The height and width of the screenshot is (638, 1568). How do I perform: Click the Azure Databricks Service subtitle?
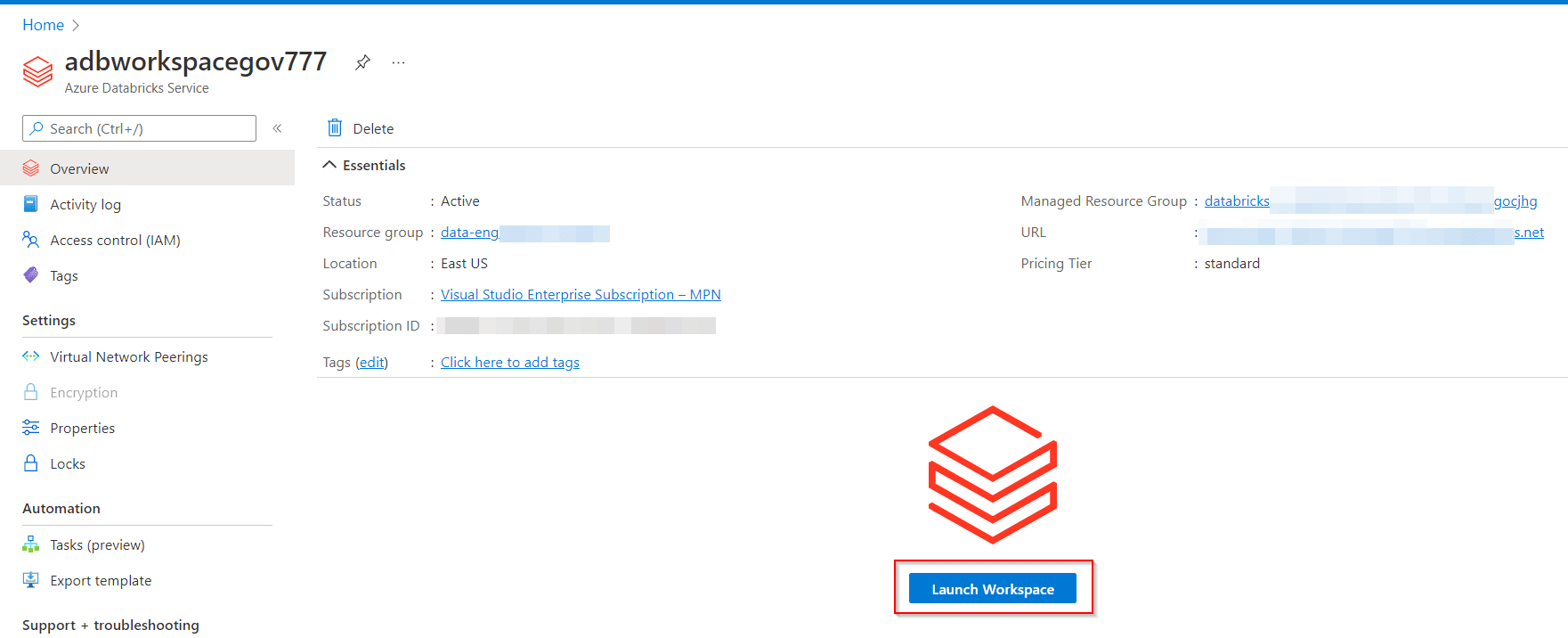(x=137, y=88)
